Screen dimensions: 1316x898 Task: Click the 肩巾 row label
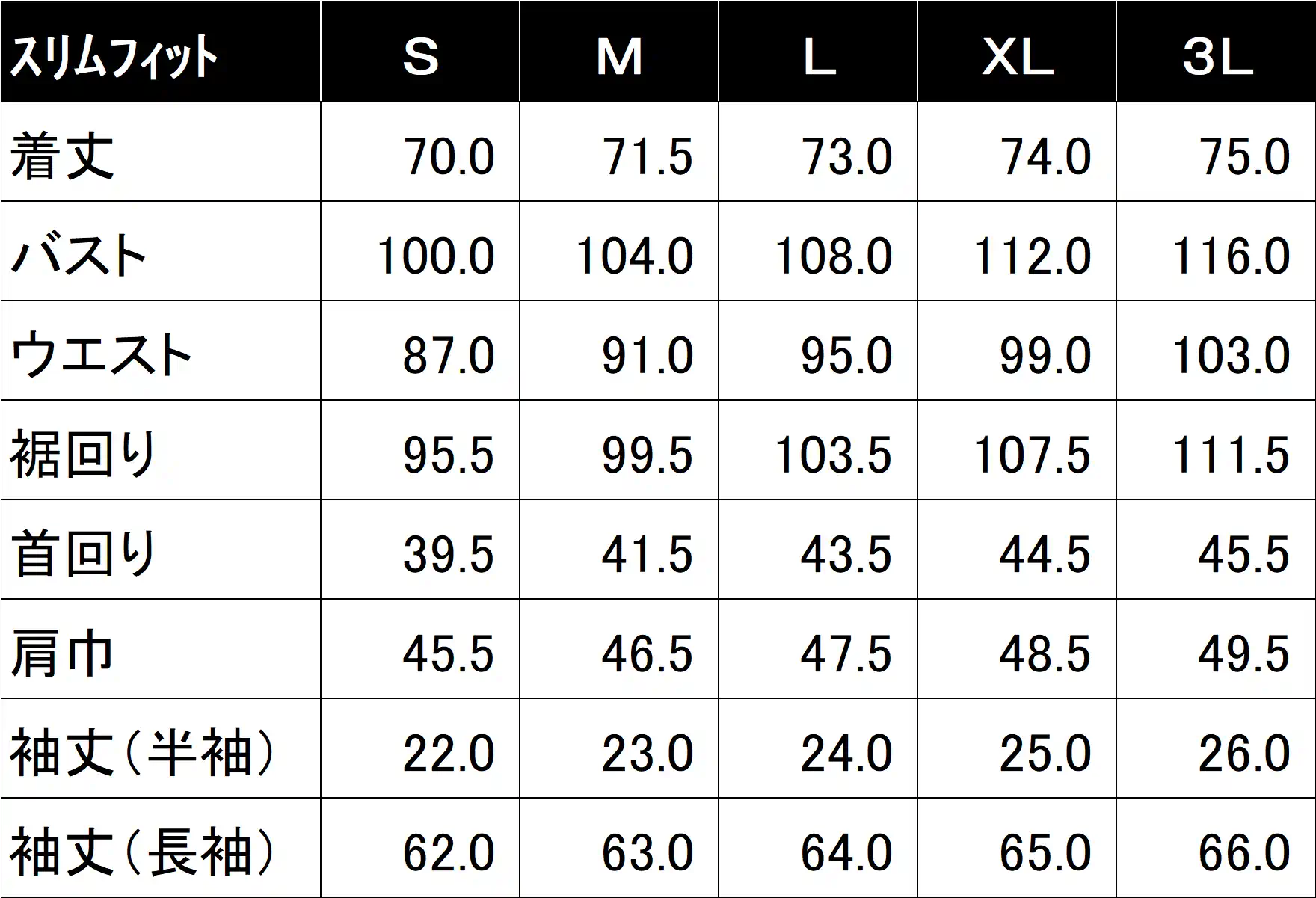tap(161, 649)
